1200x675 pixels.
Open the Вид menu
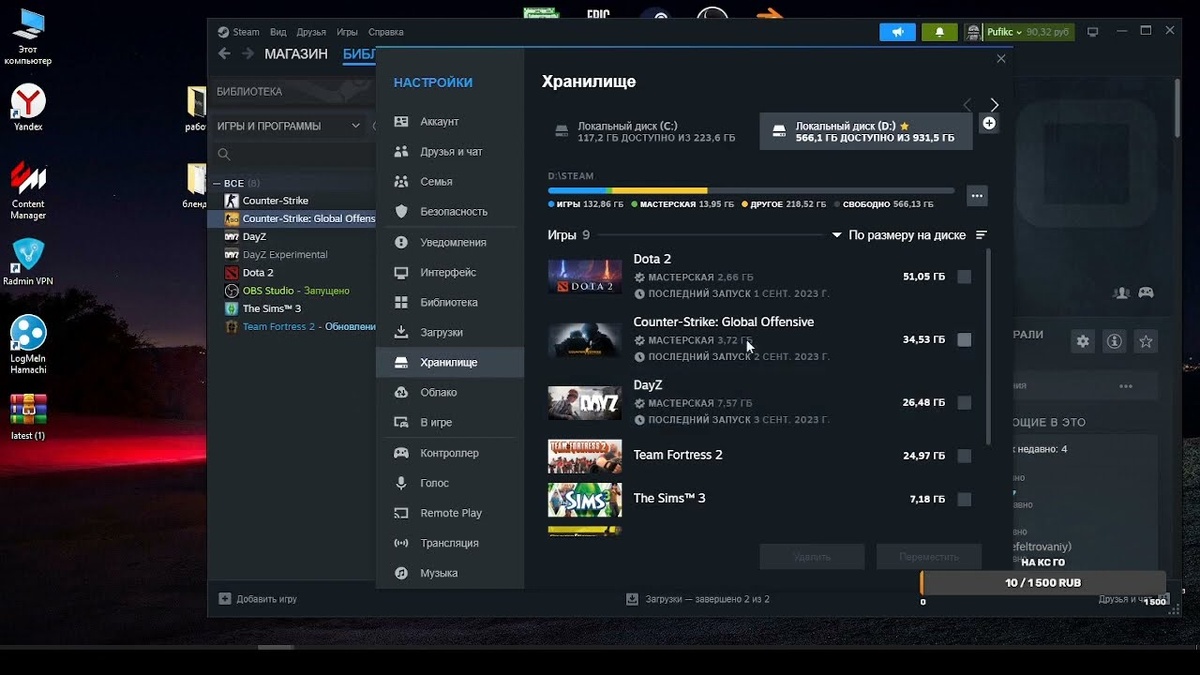pos(278,32)
